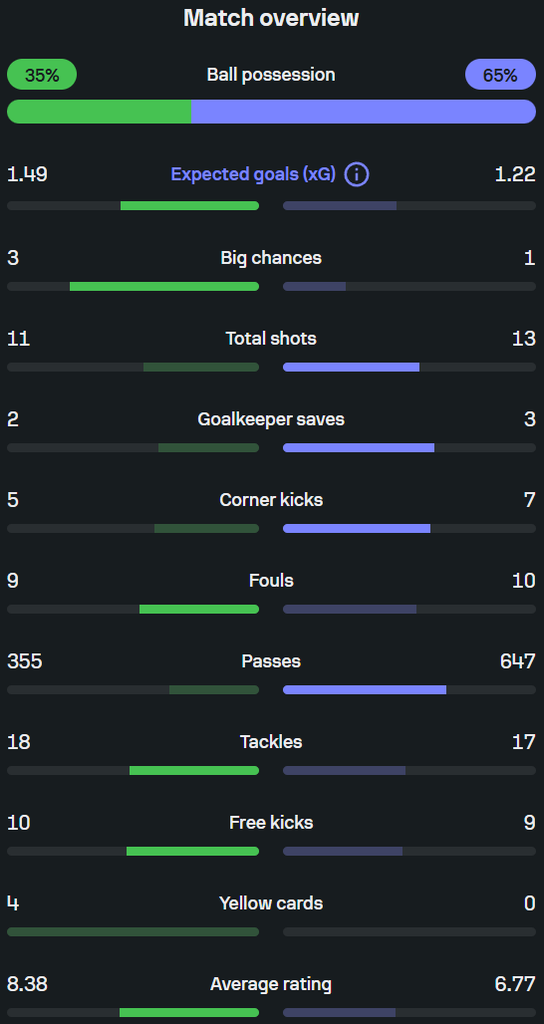Click the purple section of possession bar
Viewport: 544px width, 1024px height.
pyautogui.click(x=364, y=112)
